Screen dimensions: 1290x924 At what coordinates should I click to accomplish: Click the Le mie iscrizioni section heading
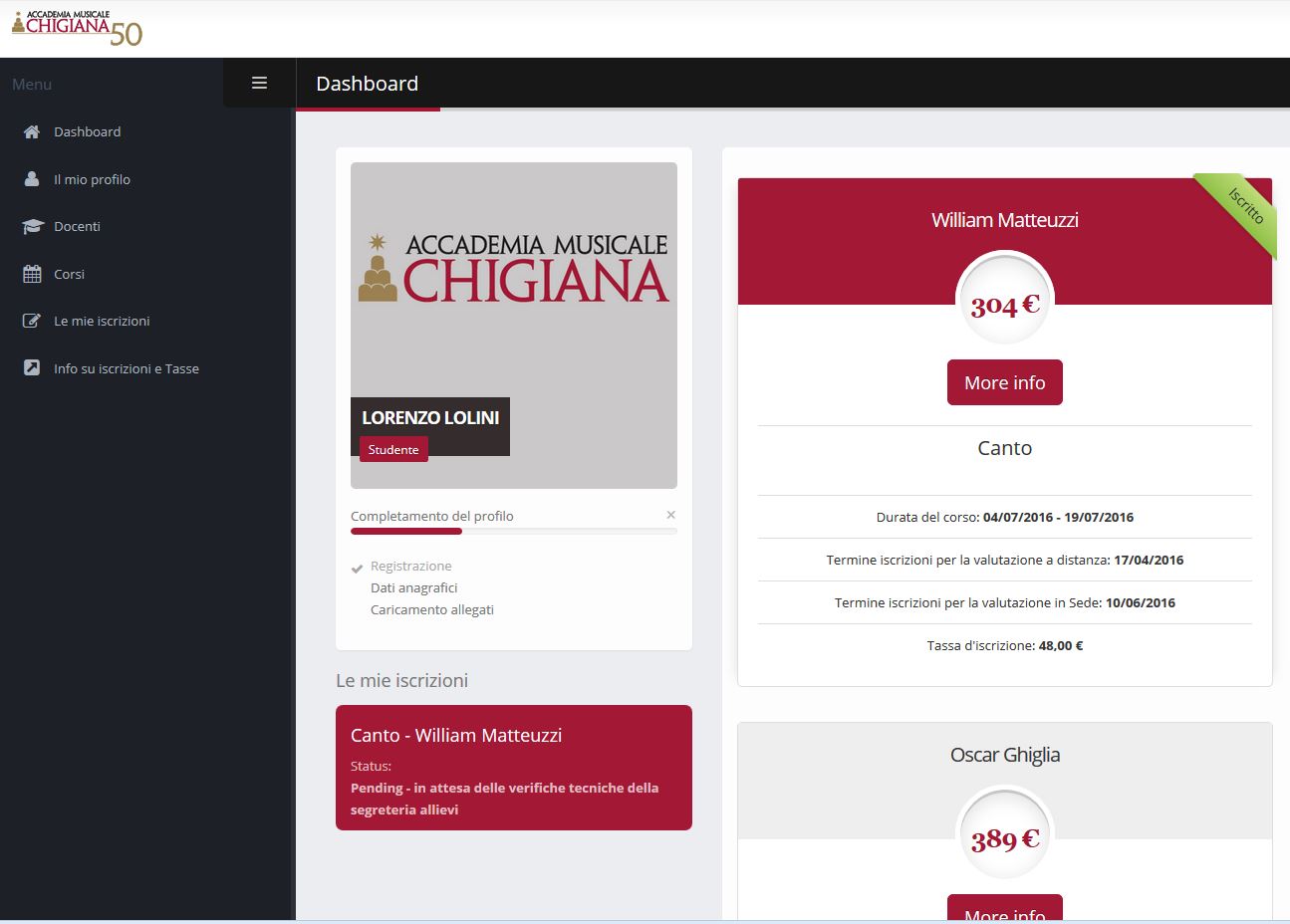tap(401, 680)
